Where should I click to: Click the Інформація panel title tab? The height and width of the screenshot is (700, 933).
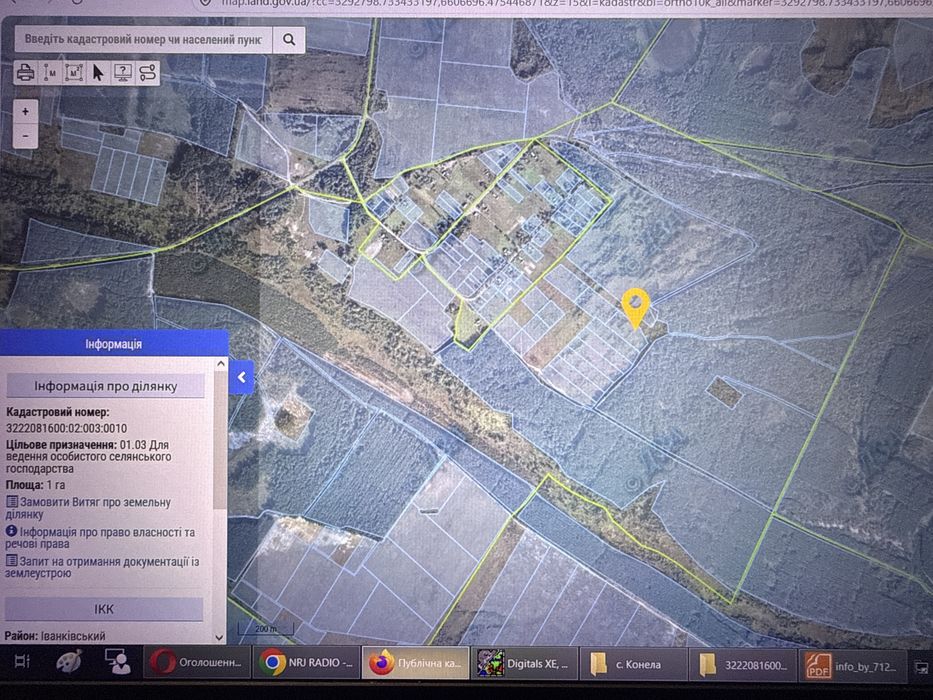114,344
